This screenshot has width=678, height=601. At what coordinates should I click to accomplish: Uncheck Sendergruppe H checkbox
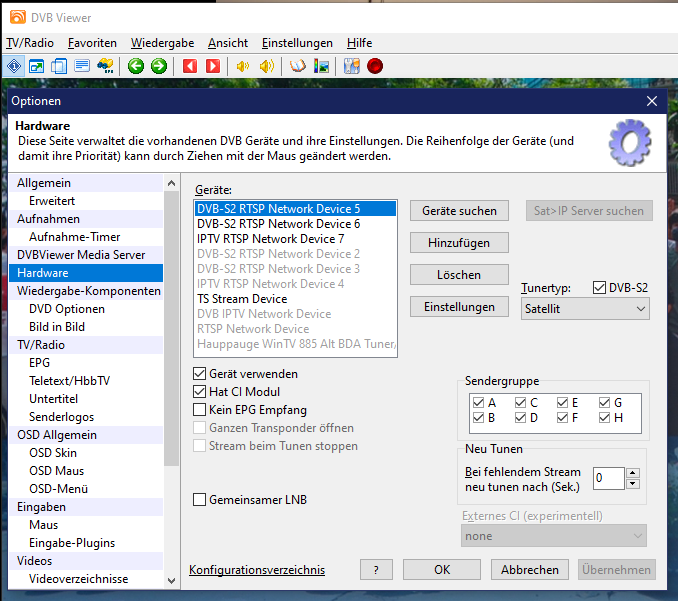coord(604,418)
